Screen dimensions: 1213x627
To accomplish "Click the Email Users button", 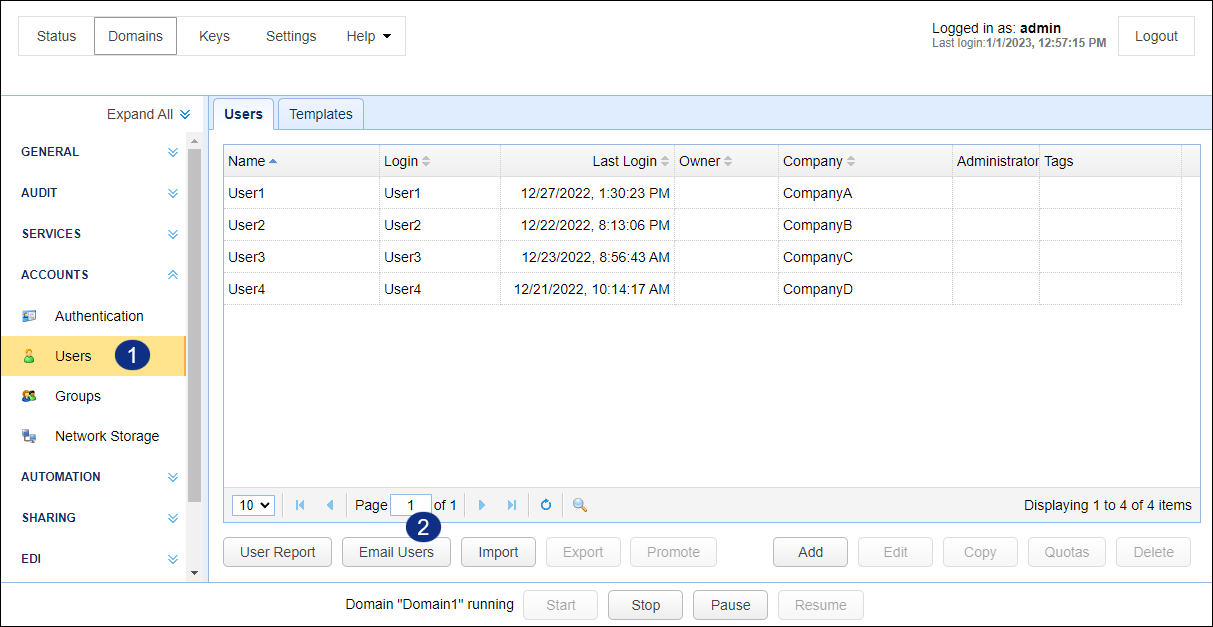I will click(396, 552).
